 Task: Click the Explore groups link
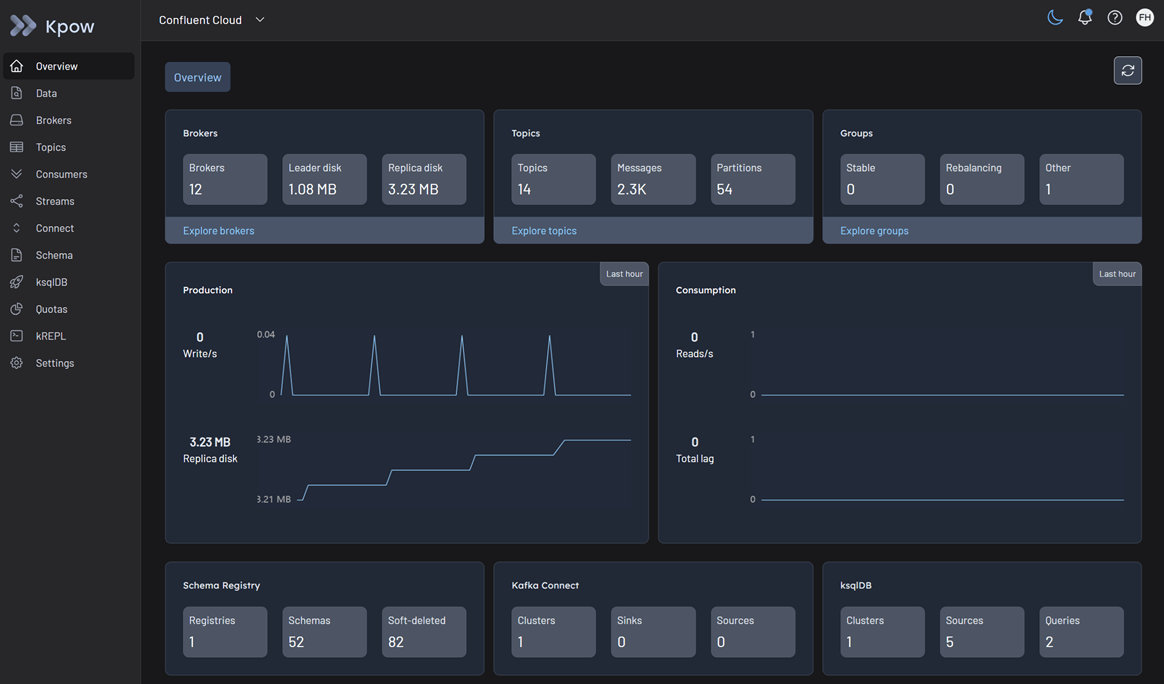pyautogui.click(x=874, y=231)
